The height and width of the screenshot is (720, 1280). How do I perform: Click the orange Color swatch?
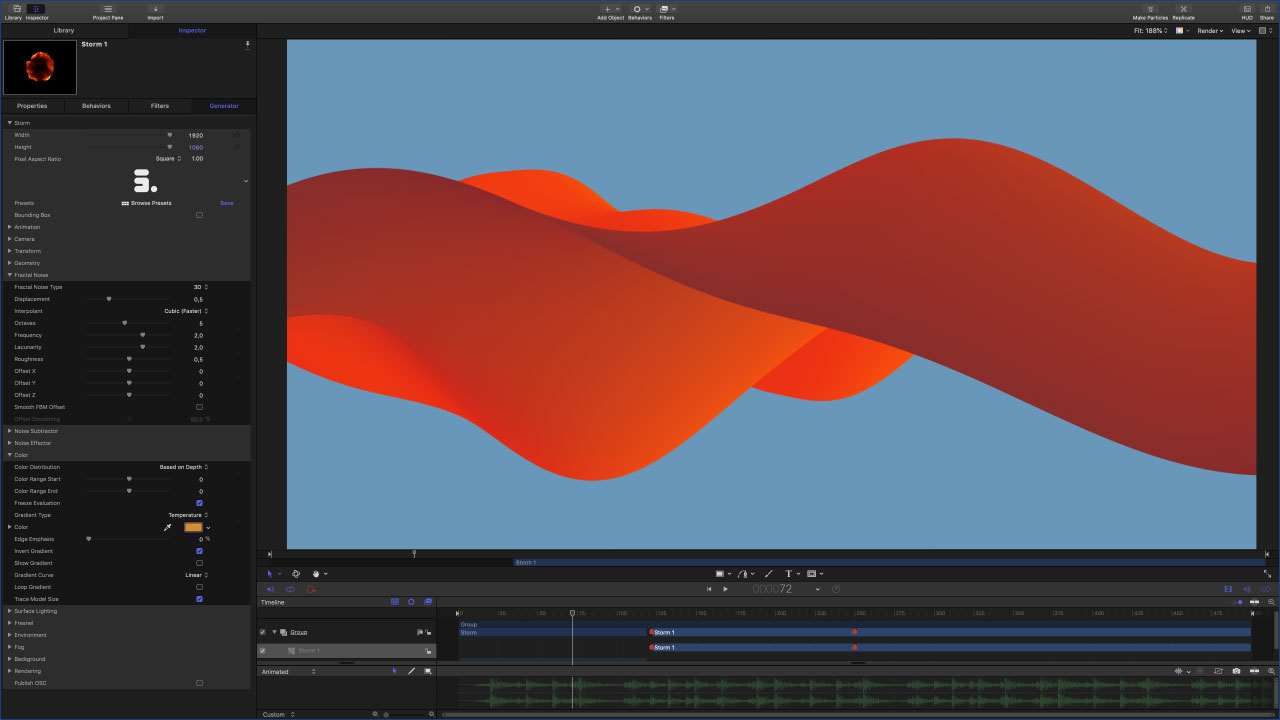(193, 527)
